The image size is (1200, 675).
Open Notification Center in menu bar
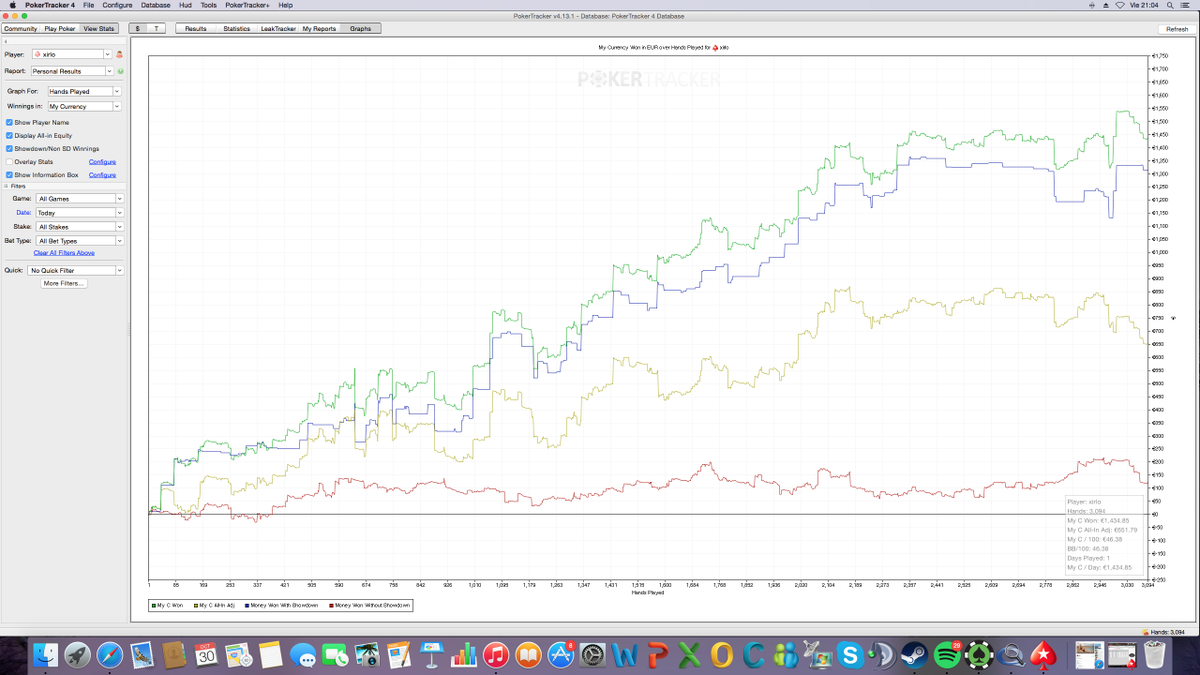[1186, 5]
